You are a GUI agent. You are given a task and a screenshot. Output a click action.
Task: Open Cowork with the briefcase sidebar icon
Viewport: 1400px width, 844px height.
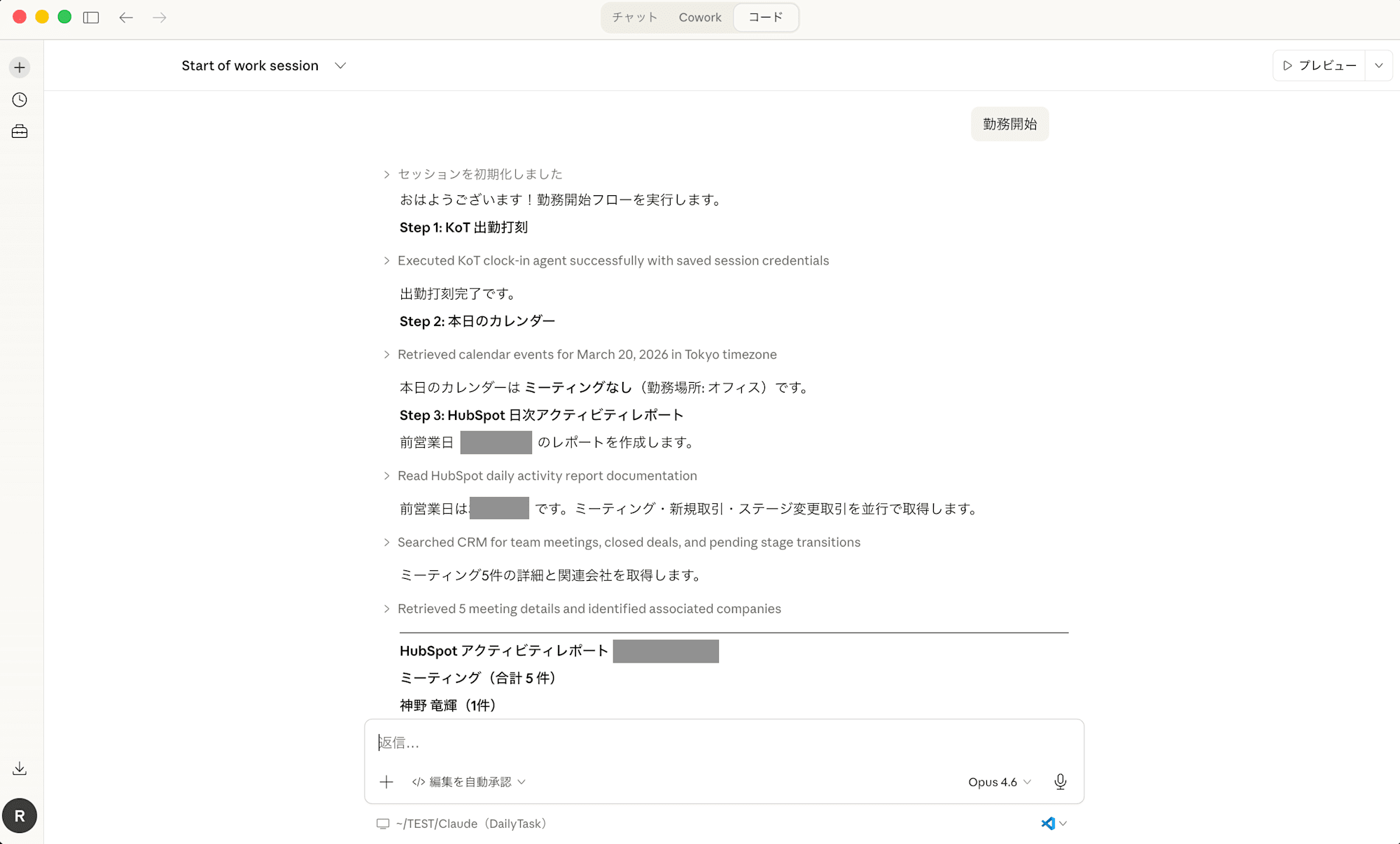19,130
